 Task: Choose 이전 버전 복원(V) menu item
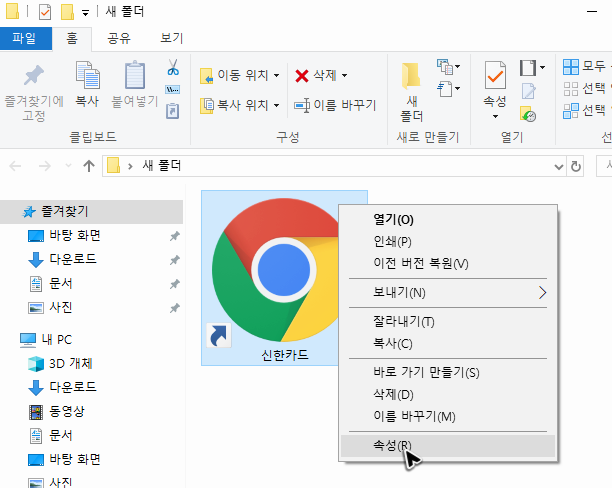[448, 263]
